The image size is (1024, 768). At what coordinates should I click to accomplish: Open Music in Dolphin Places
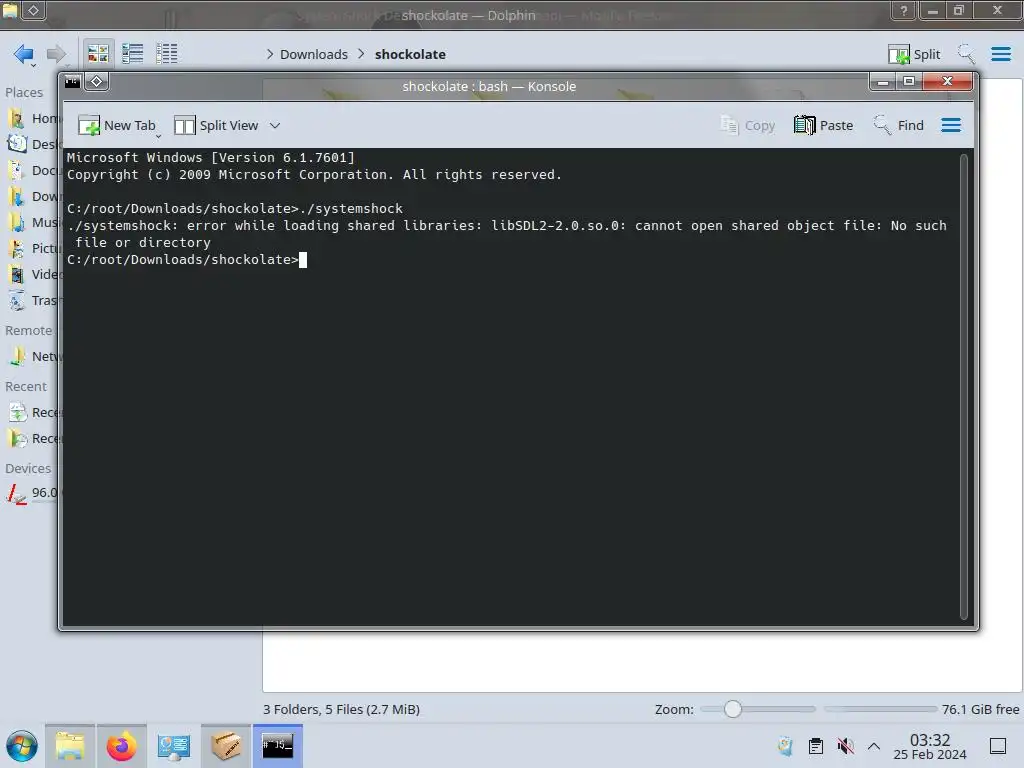click(x=33, y=223)
